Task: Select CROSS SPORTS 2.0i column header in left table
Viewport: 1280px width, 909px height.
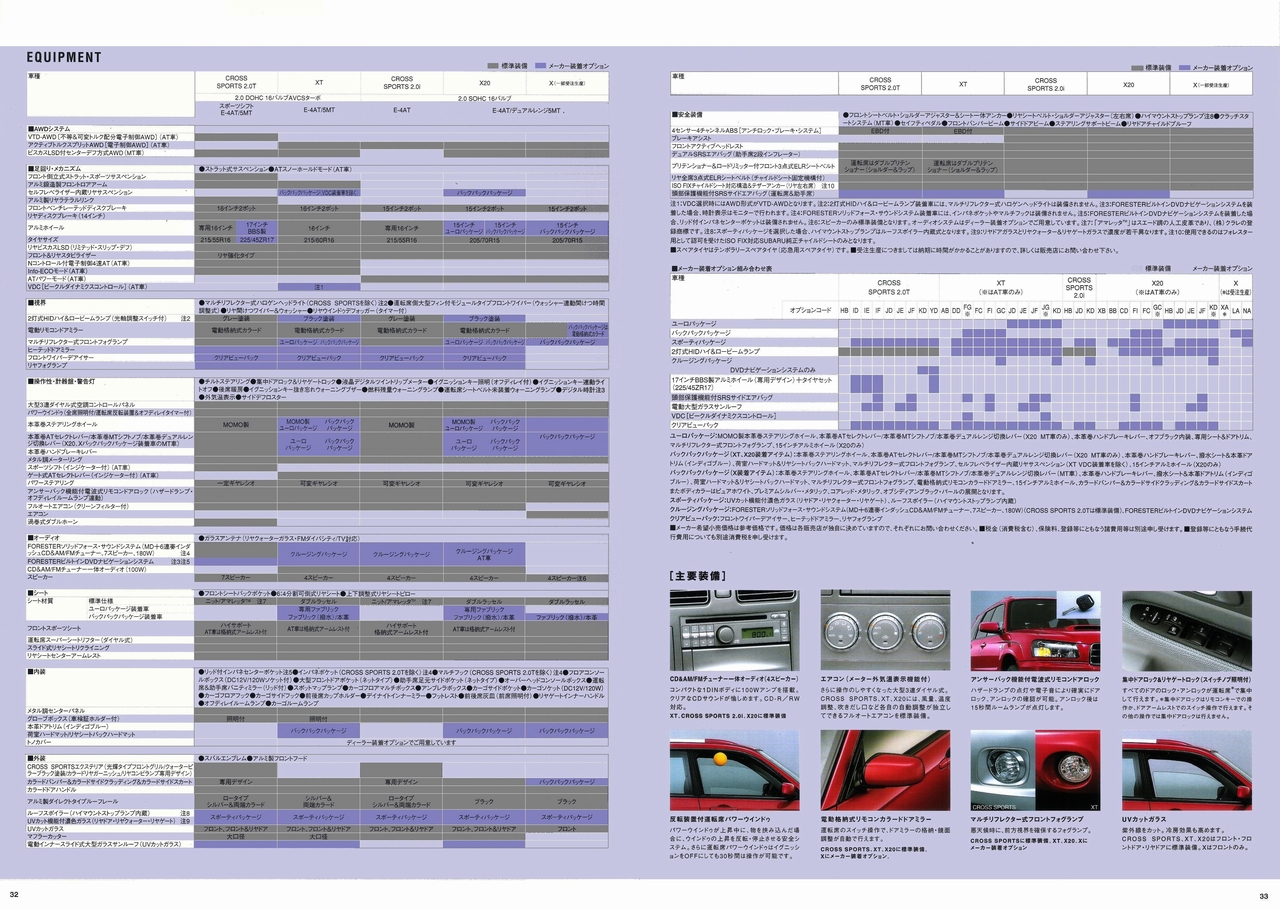Action: [401, 82]
